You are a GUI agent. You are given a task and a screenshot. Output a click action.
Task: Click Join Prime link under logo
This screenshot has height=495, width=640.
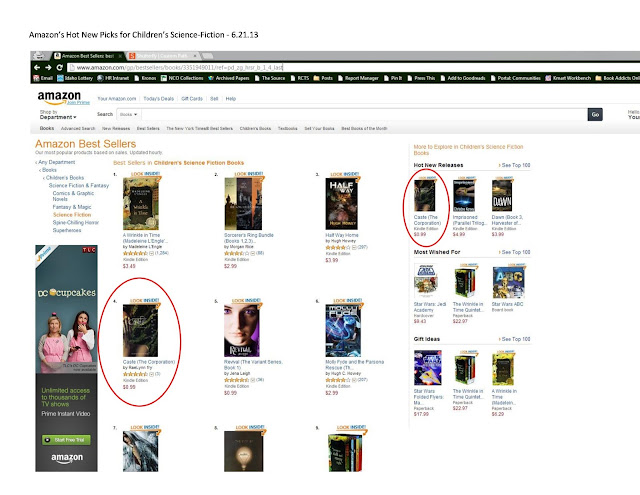tap(78, 102)
